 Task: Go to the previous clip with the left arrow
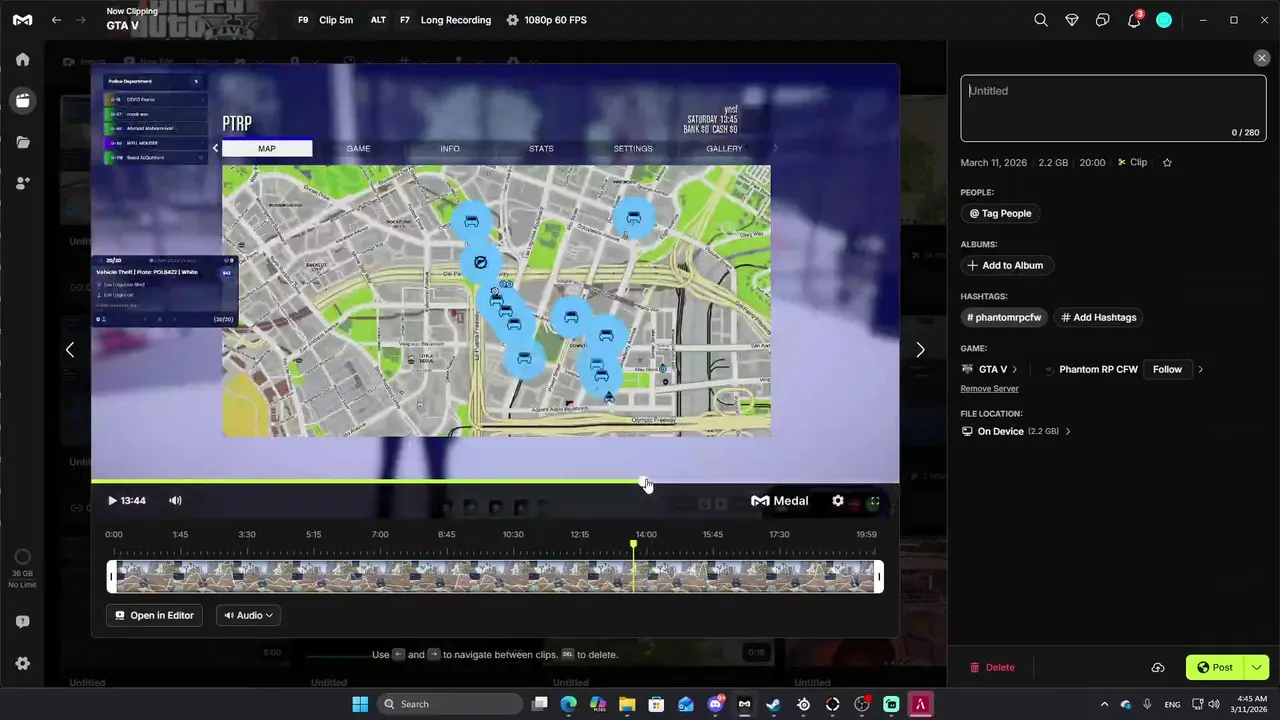coord(70,350)
